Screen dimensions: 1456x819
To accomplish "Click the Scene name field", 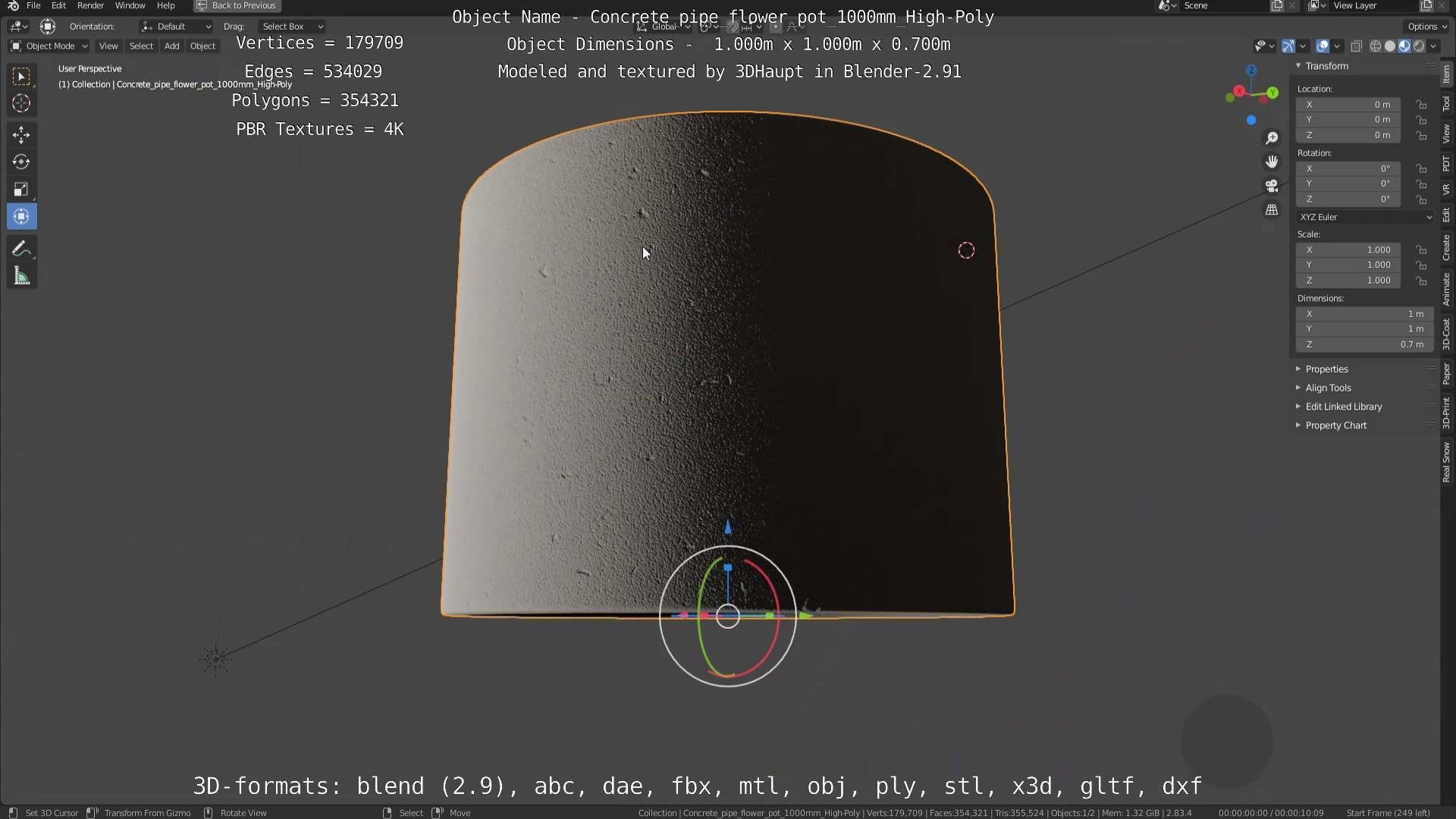I will [1224, 5].
